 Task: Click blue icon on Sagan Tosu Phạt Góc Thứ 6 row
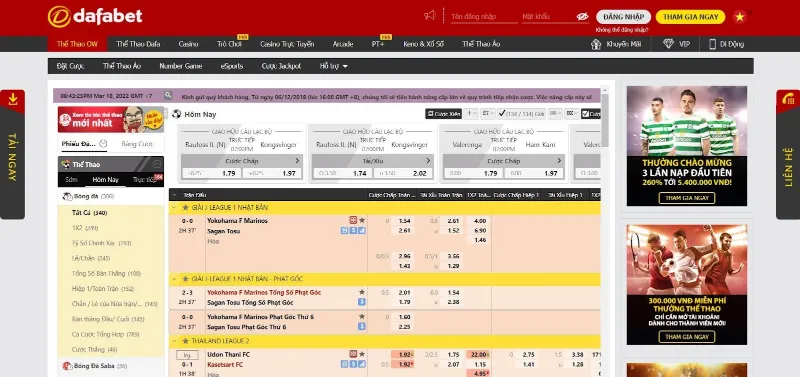(x=362, y=326)
